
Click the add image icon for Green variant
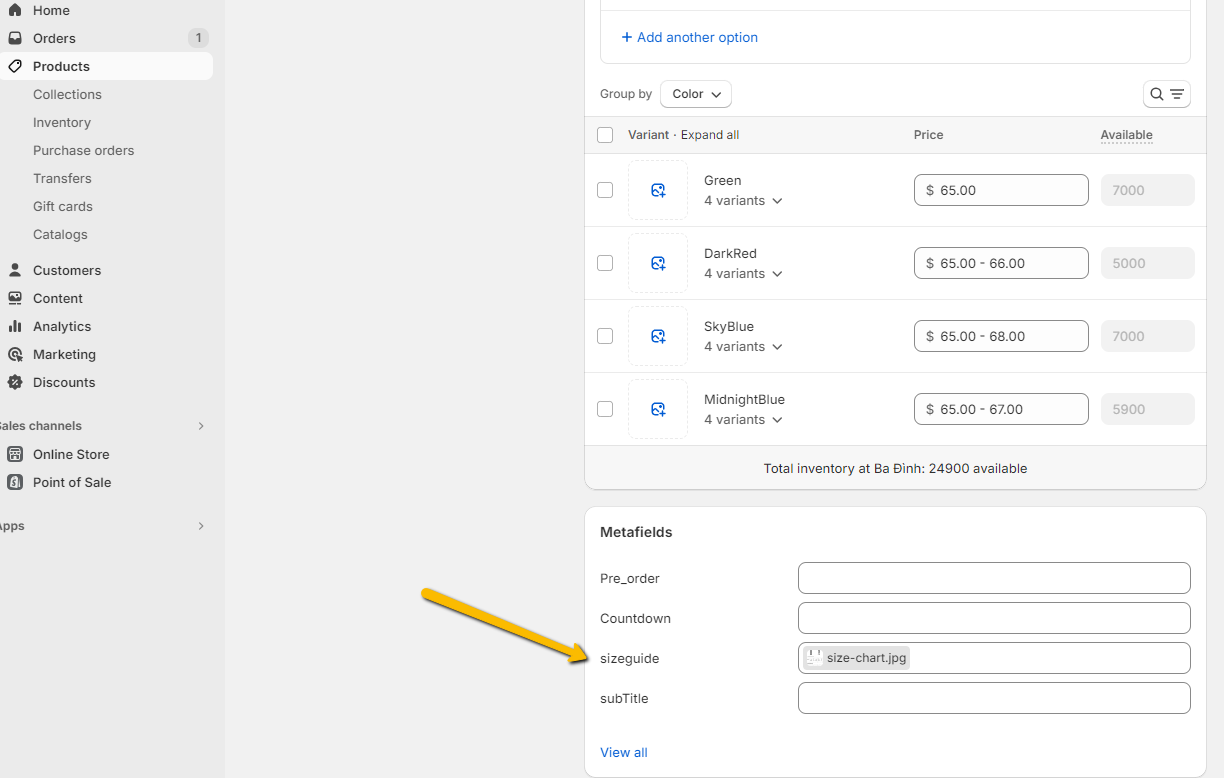[x=658, y=190]
